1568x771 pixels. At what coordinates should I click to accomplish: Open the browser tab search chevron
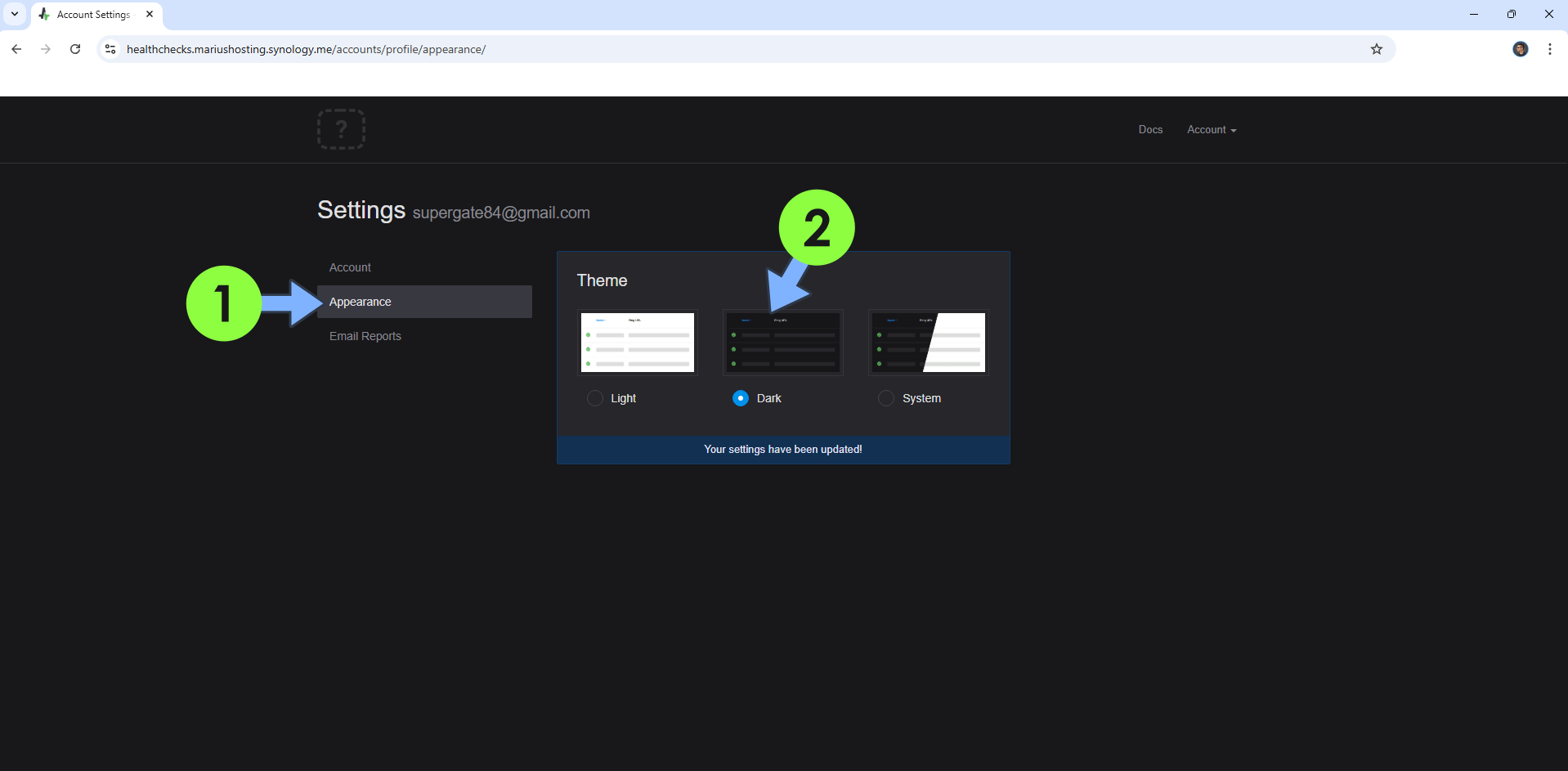pos(14,14)
